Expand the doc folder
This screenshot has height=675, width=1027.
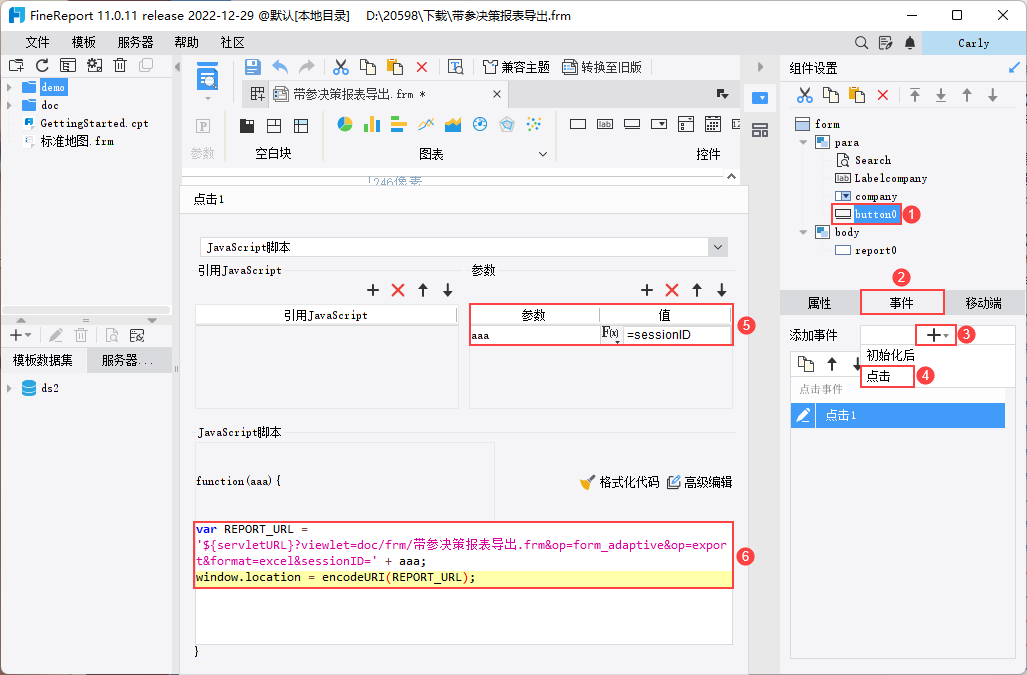pyautogui.click(x=9, y=105)
